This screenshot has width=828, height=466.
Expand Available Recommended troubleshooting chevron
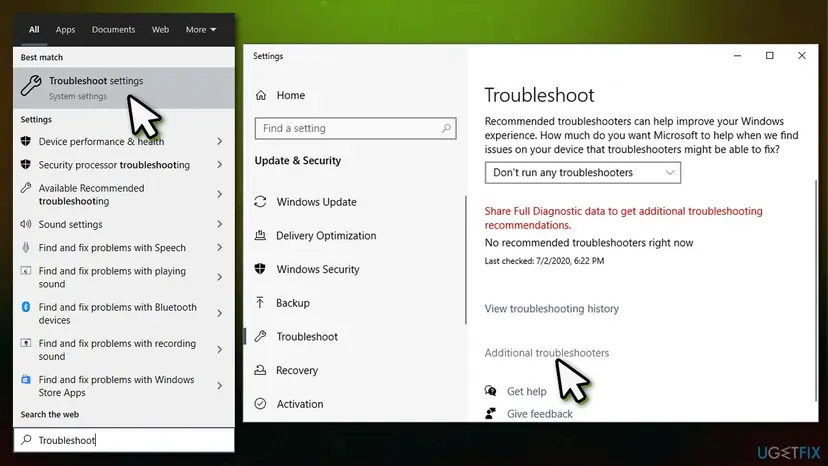220,194
